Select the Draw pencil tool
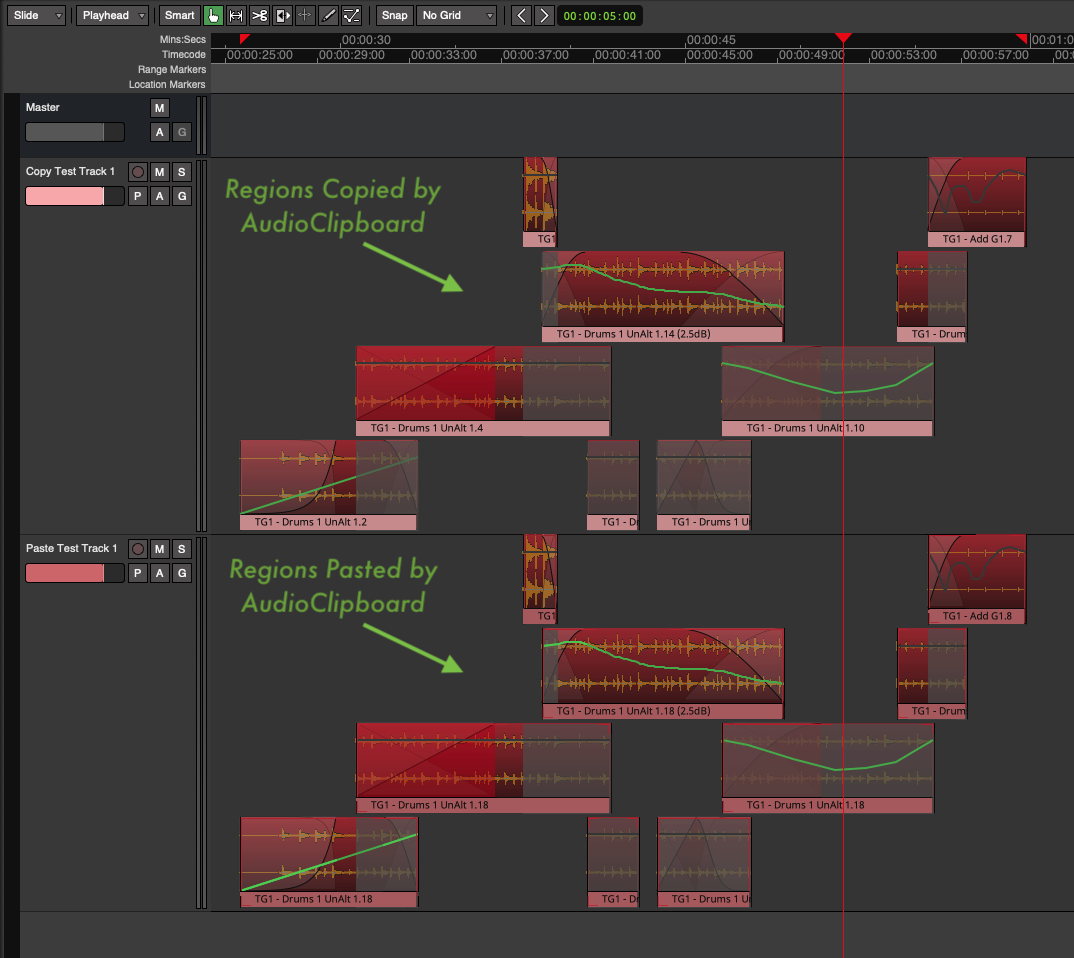Viewport: 1074px width, 958px height. pos(328,15)
